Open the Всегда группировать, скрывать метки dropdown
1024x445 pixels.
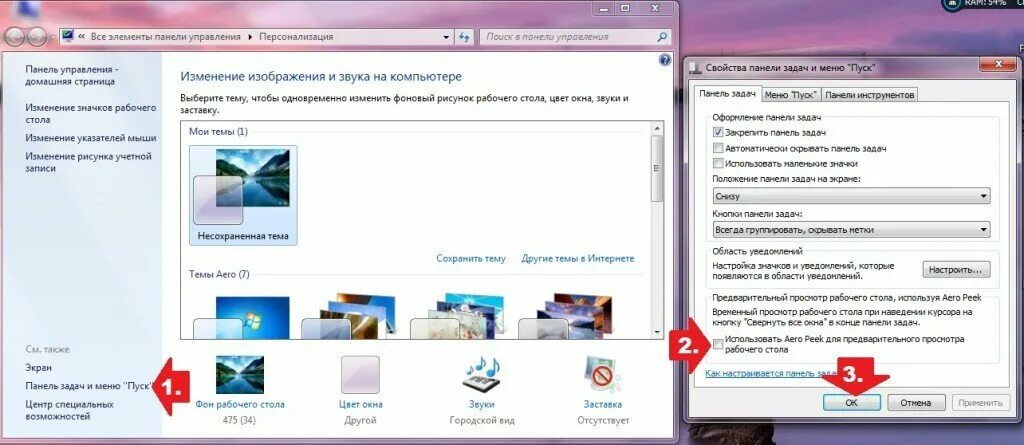[x=851, y=230]
